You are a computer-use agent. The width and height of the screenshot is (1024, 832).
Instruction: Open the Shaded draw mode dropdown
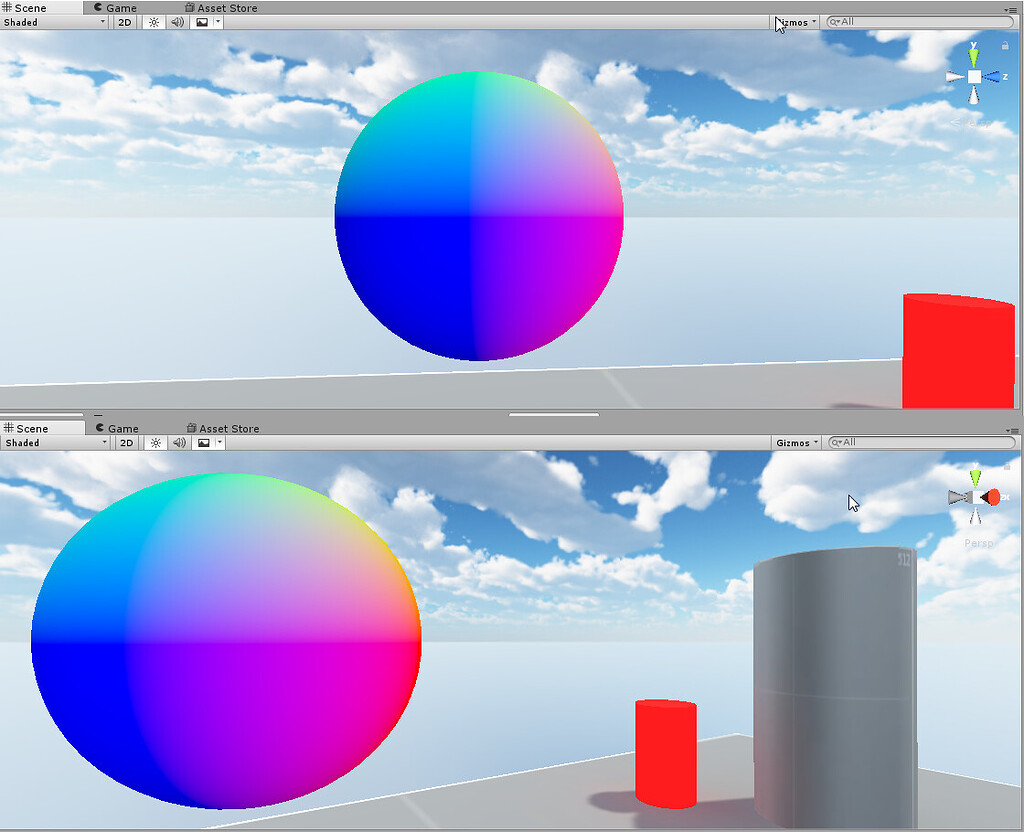(50, 22)
